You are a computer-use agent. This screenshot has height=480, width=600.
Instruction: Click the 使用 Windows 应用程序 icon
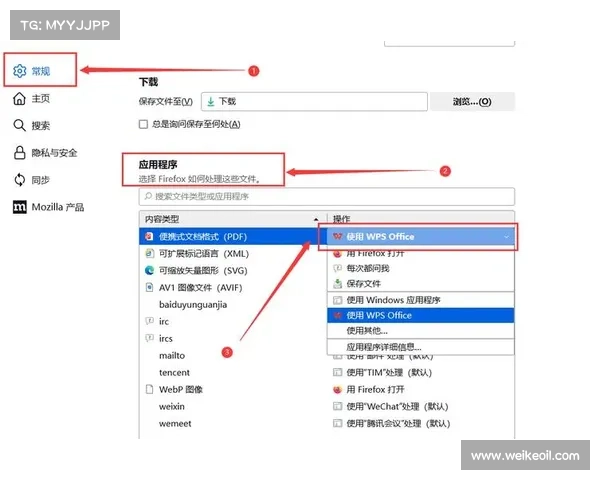pos(338,300)
